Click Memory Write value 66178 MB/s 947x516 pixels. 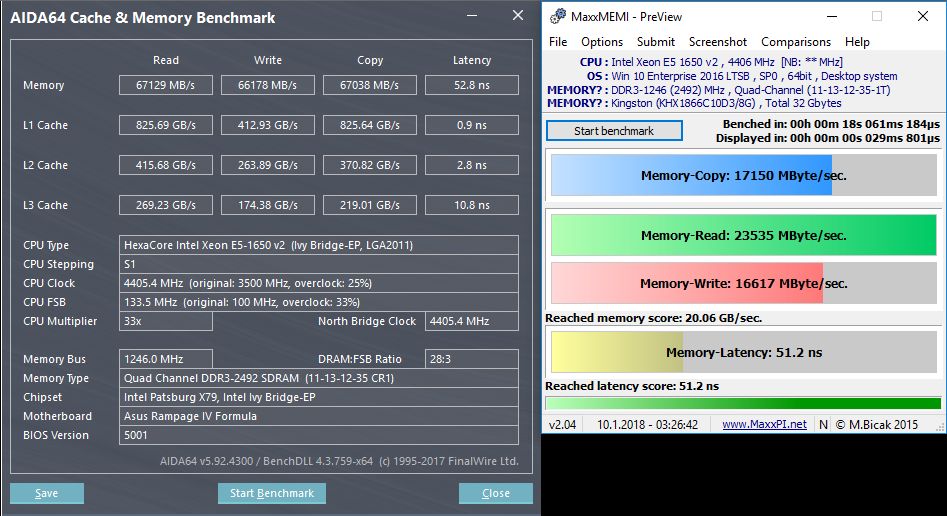(268, 85)
